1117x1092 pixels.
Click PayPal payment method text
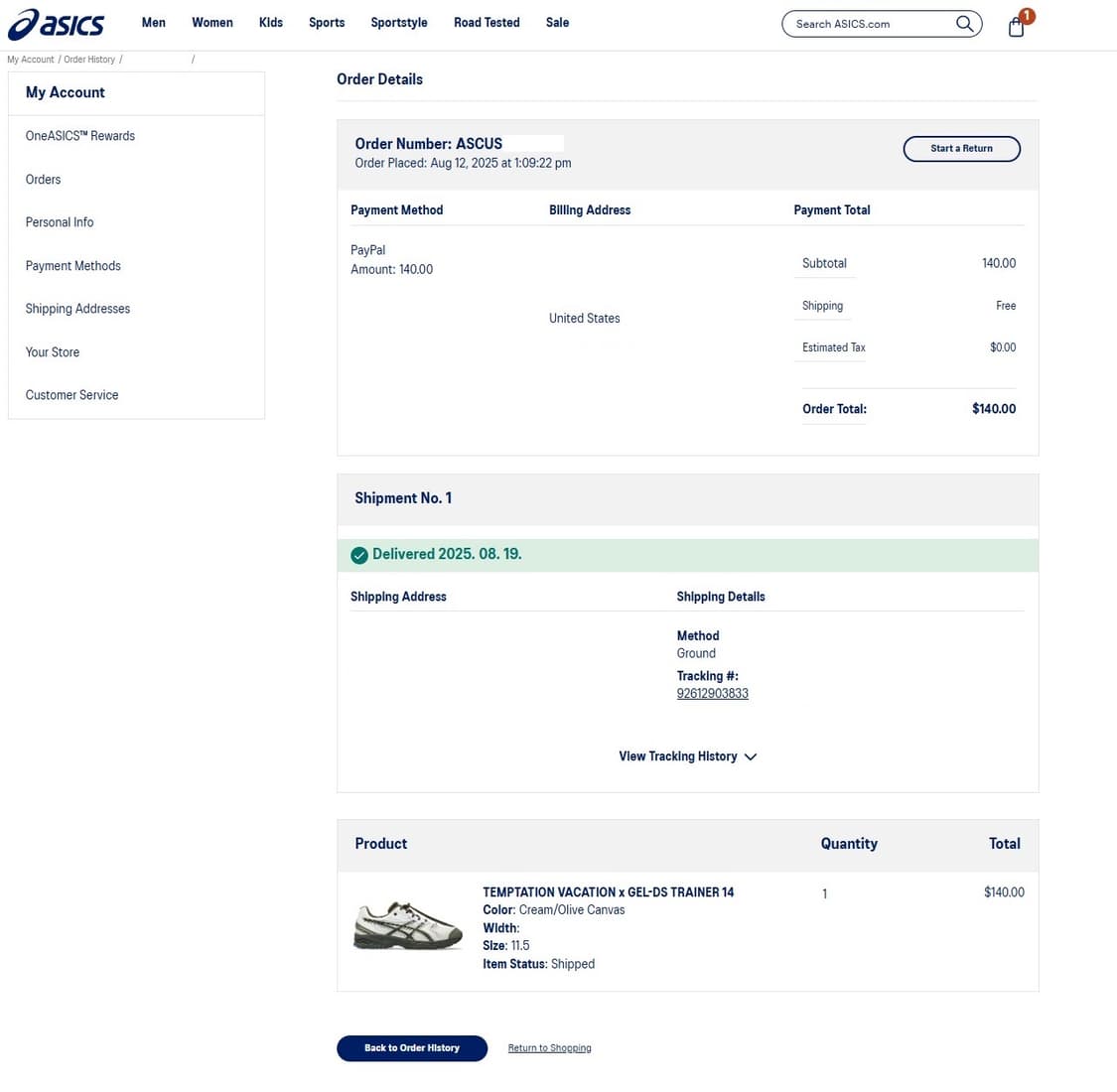[x=367, y=250]
